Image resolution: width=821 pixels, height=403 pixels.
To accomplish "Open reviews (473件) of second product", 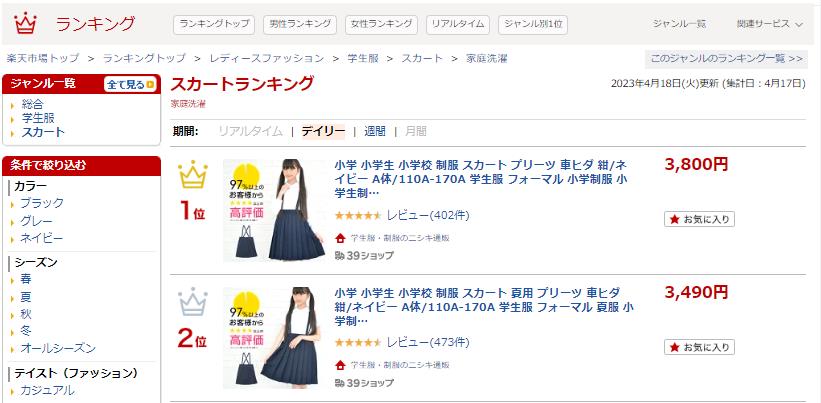I will click(428, 343).
